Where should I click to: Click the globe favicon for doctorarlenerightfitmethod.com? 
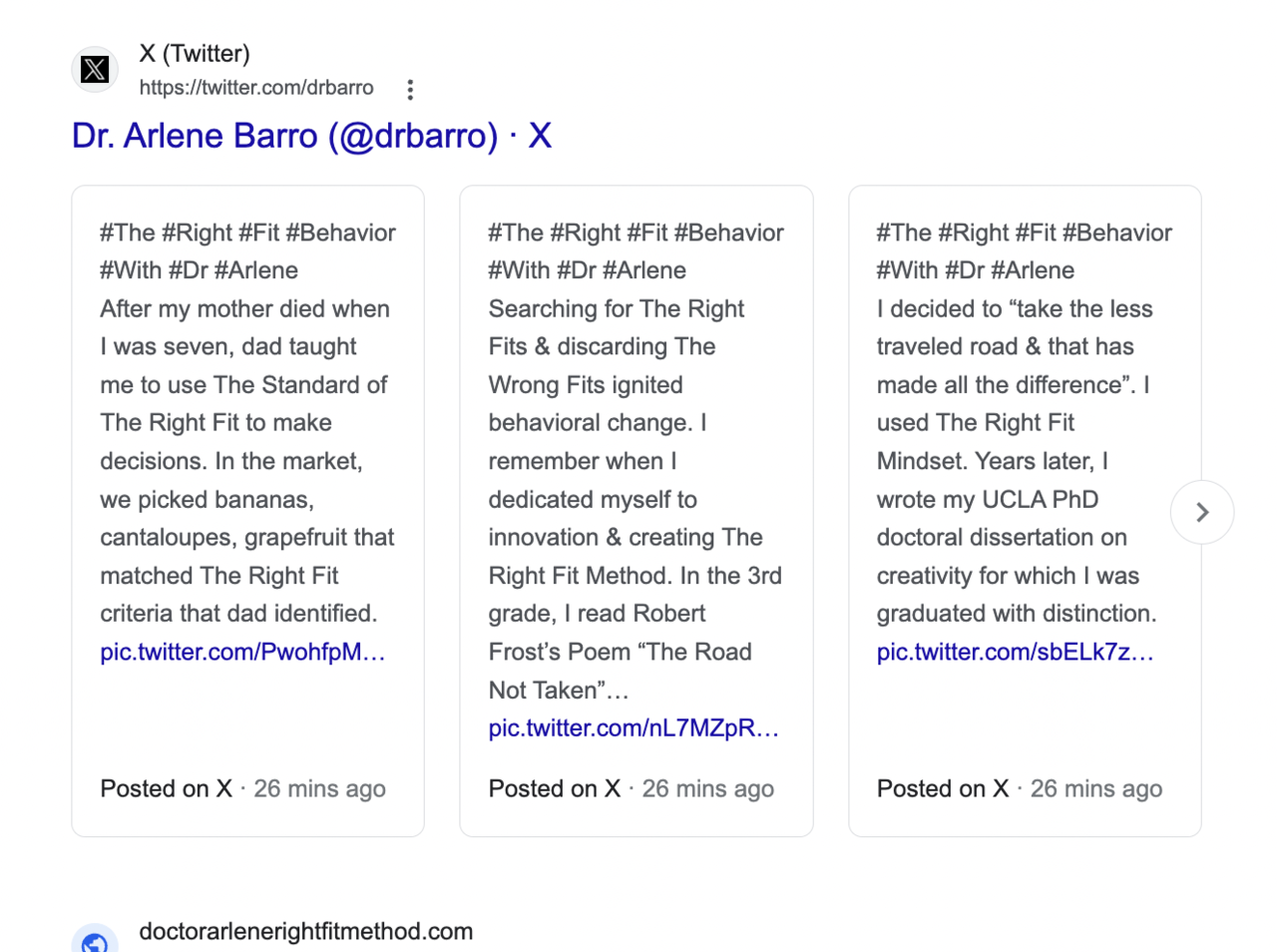click(95, 938)
